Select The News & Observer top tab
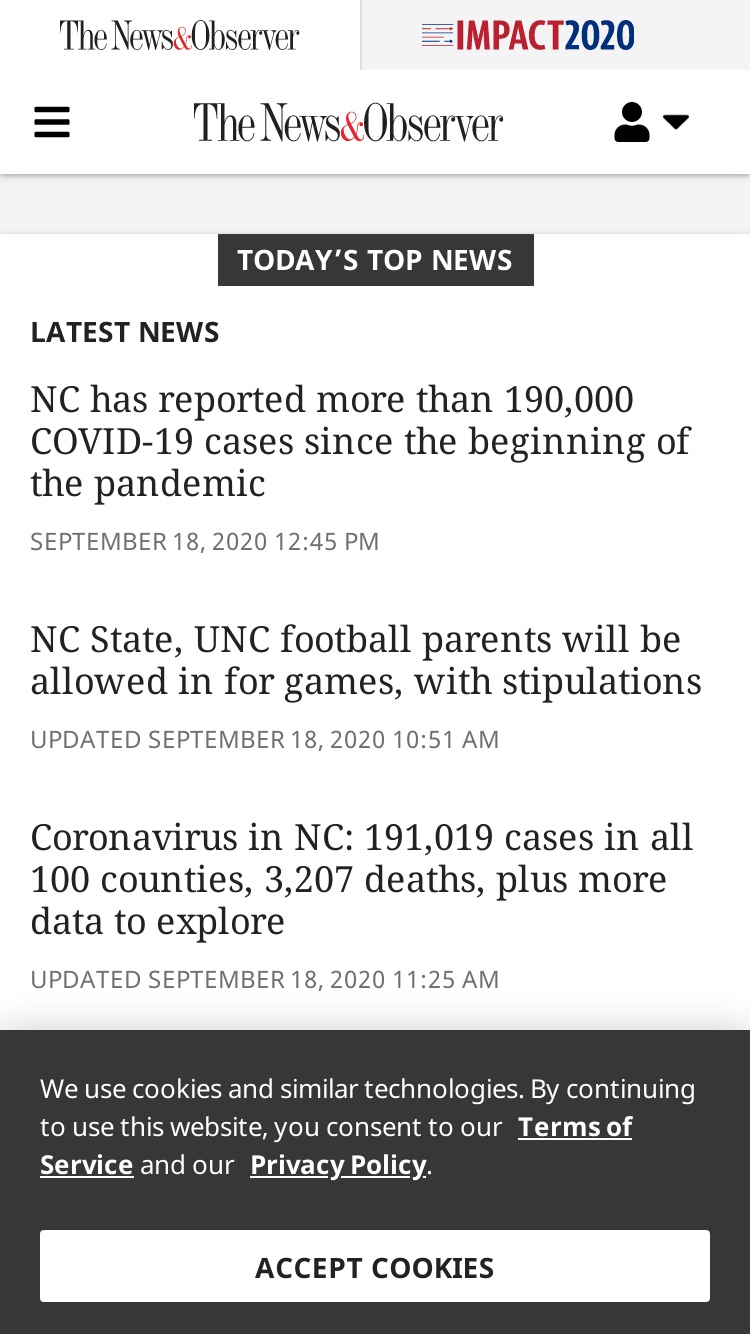This screenshot has width=750, height=1334. (179, 35)
